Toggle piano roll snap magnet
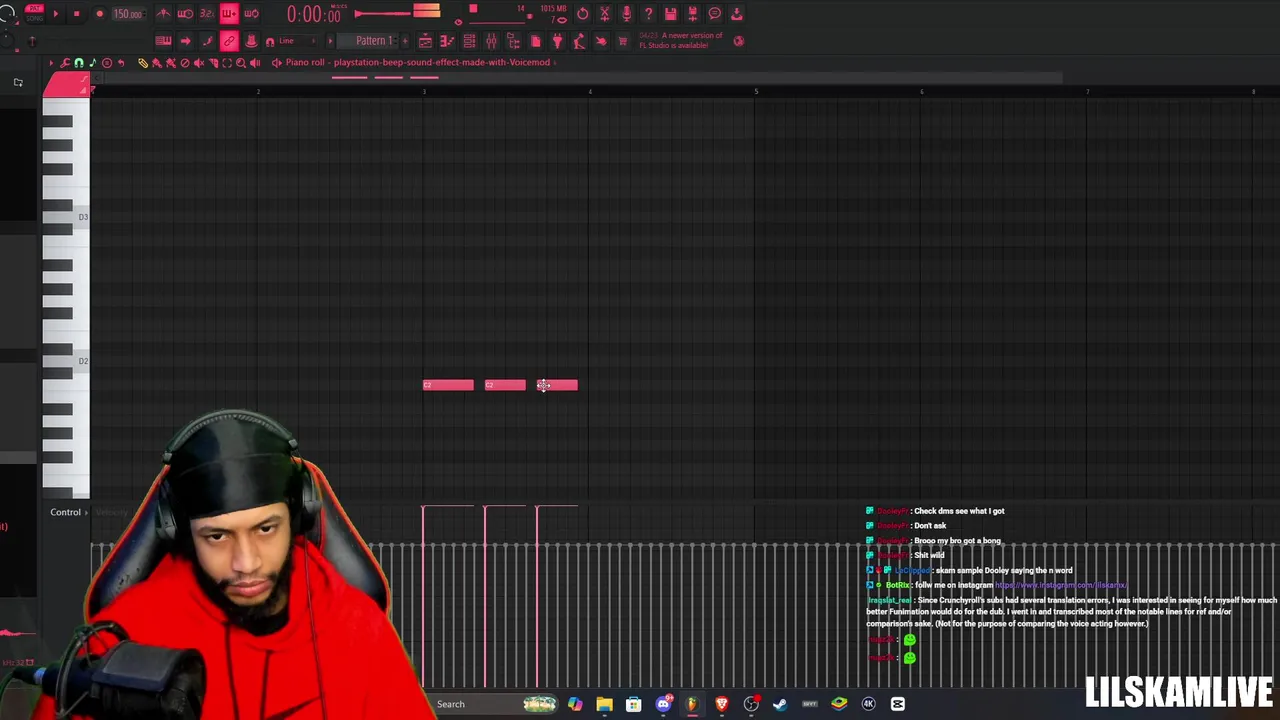 [79, 63]
